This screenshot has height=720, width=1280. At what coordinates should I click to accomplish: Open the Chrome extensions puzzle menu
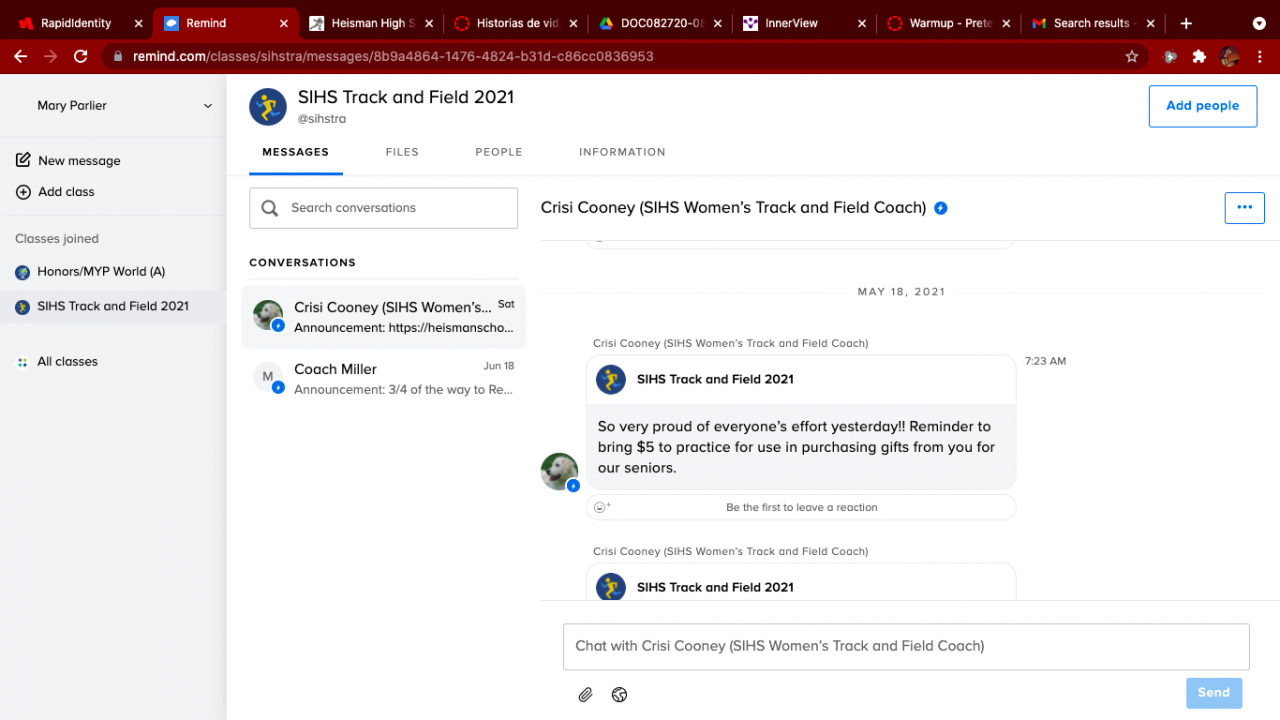pos(1199,57)
